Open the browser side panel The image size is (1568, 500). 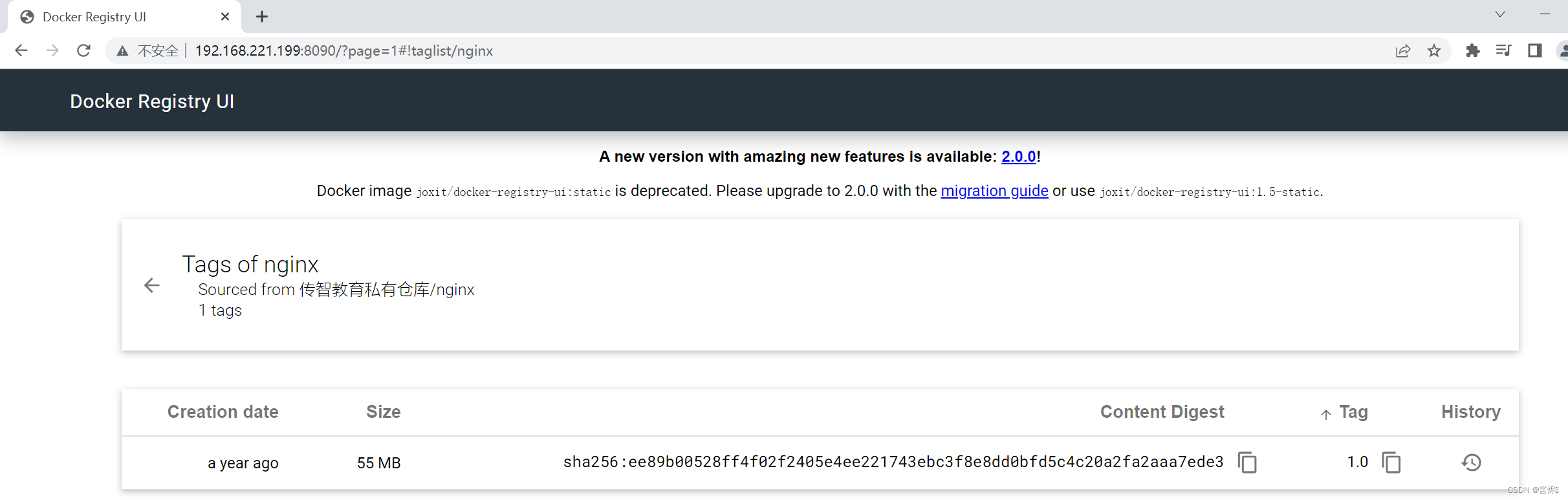pos(1534,50)
